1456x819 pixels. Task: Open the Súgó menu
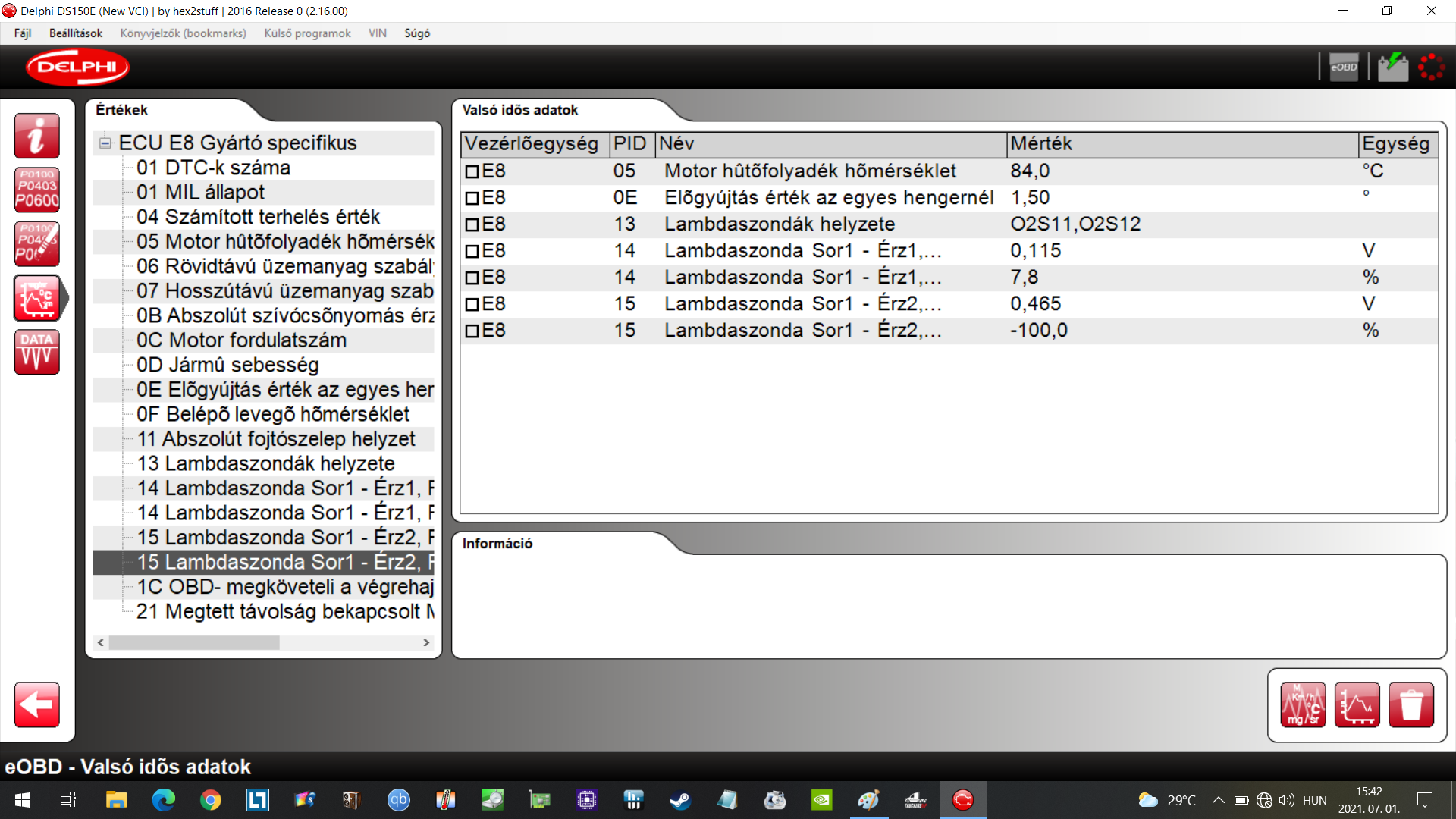(x=417, y=33)
